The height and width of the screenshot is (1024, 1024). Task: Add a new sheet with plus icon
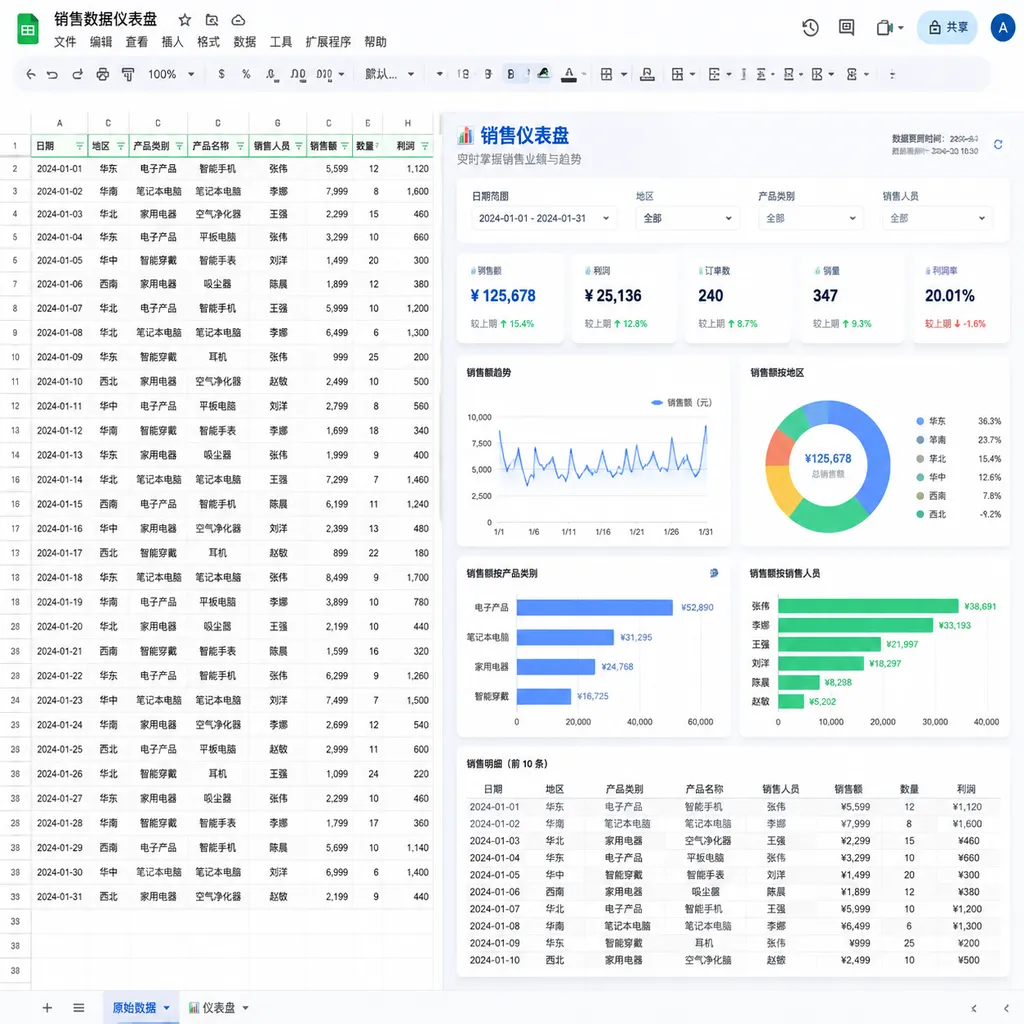(47, 1008)
